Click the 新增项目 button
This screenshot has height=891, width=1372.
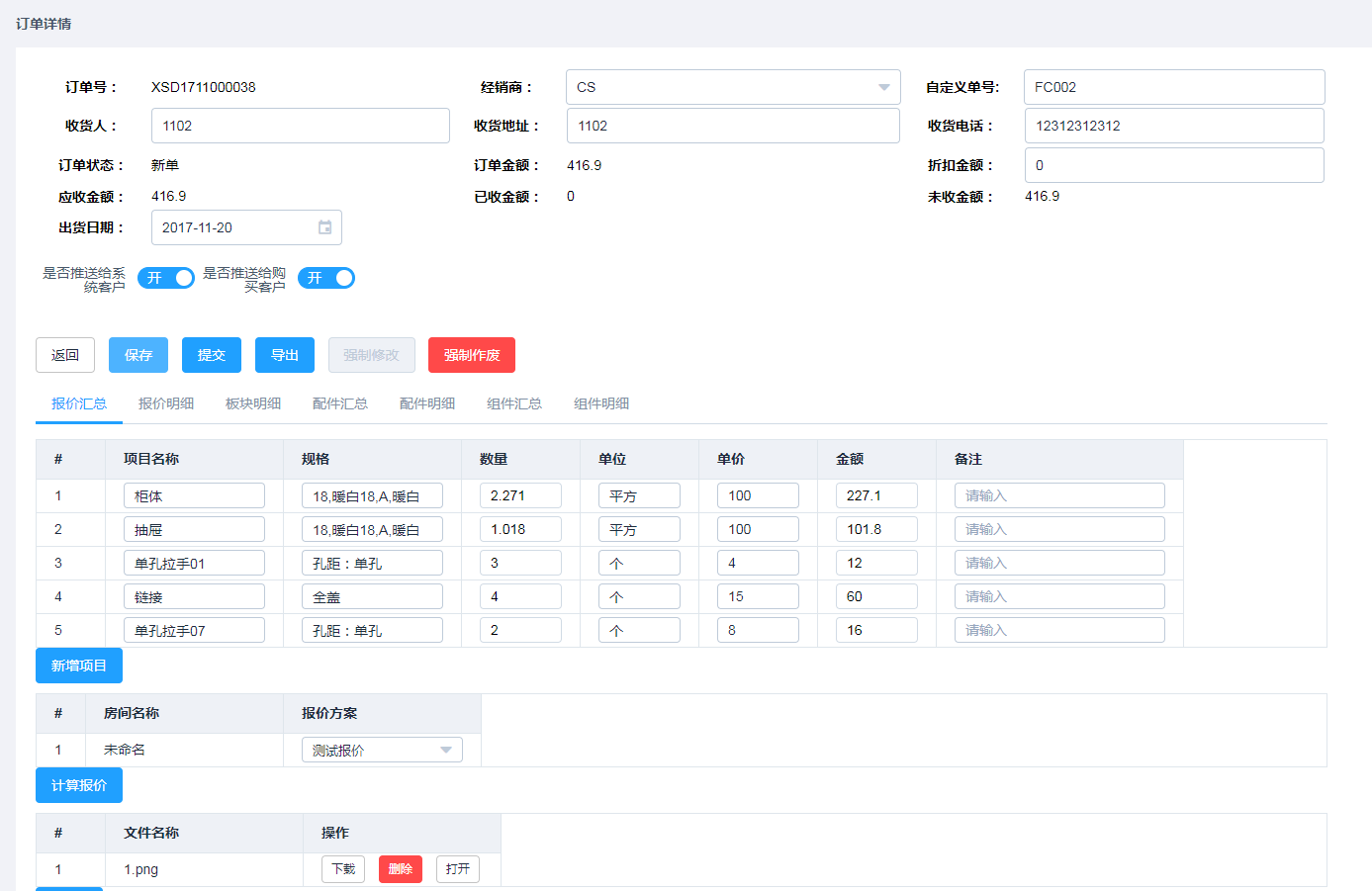click(x=79, y=666)
